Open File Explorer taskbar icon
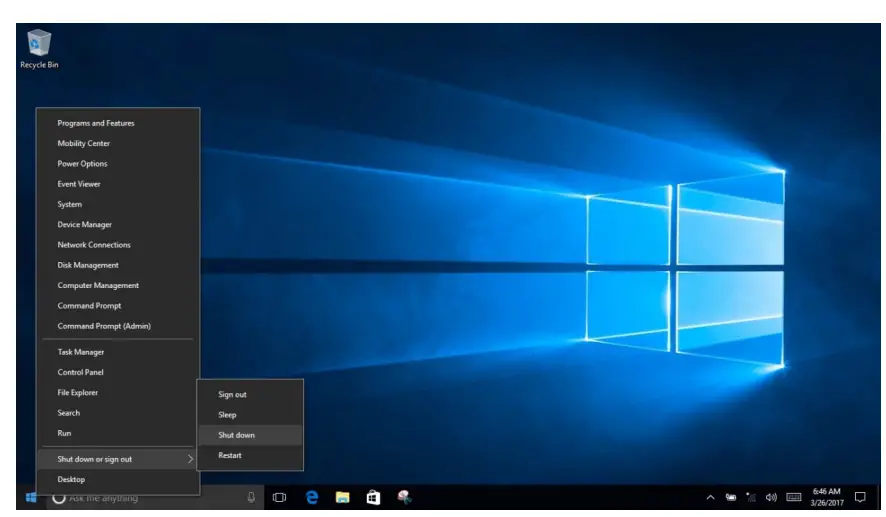This screenshot has height=517, width=886. tap(342, 497)
